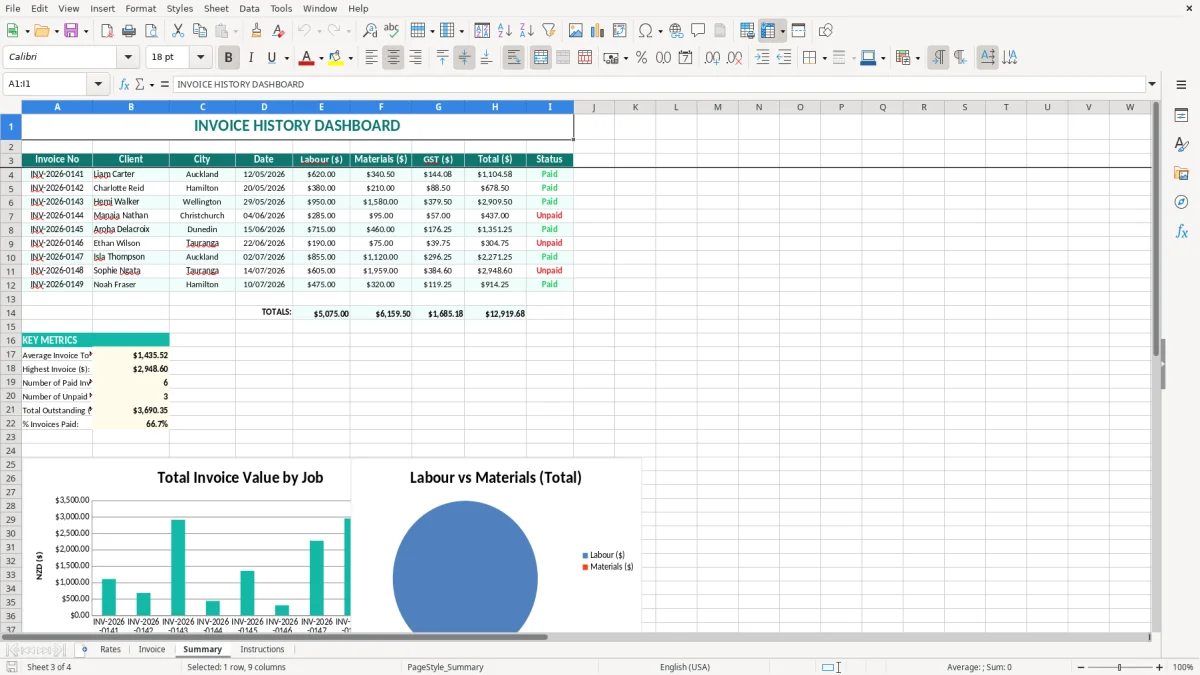
Task: Click the formula input field
Action: (658, 84)
